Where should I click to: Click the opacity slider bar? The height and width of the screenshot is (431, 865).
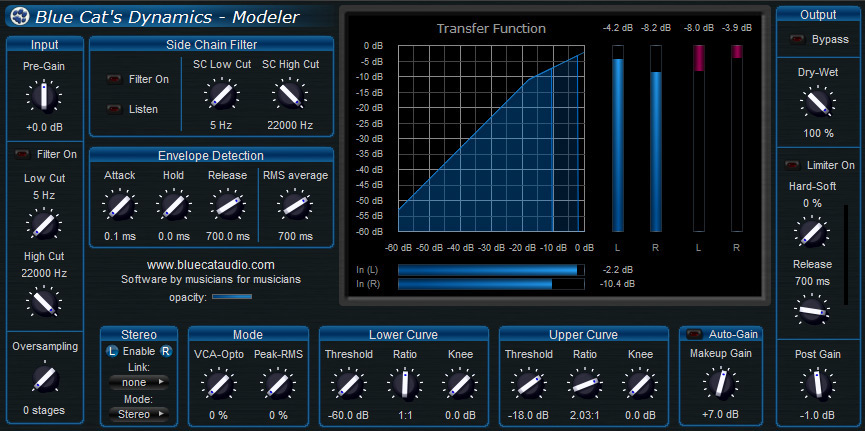[x=232, y=297]
